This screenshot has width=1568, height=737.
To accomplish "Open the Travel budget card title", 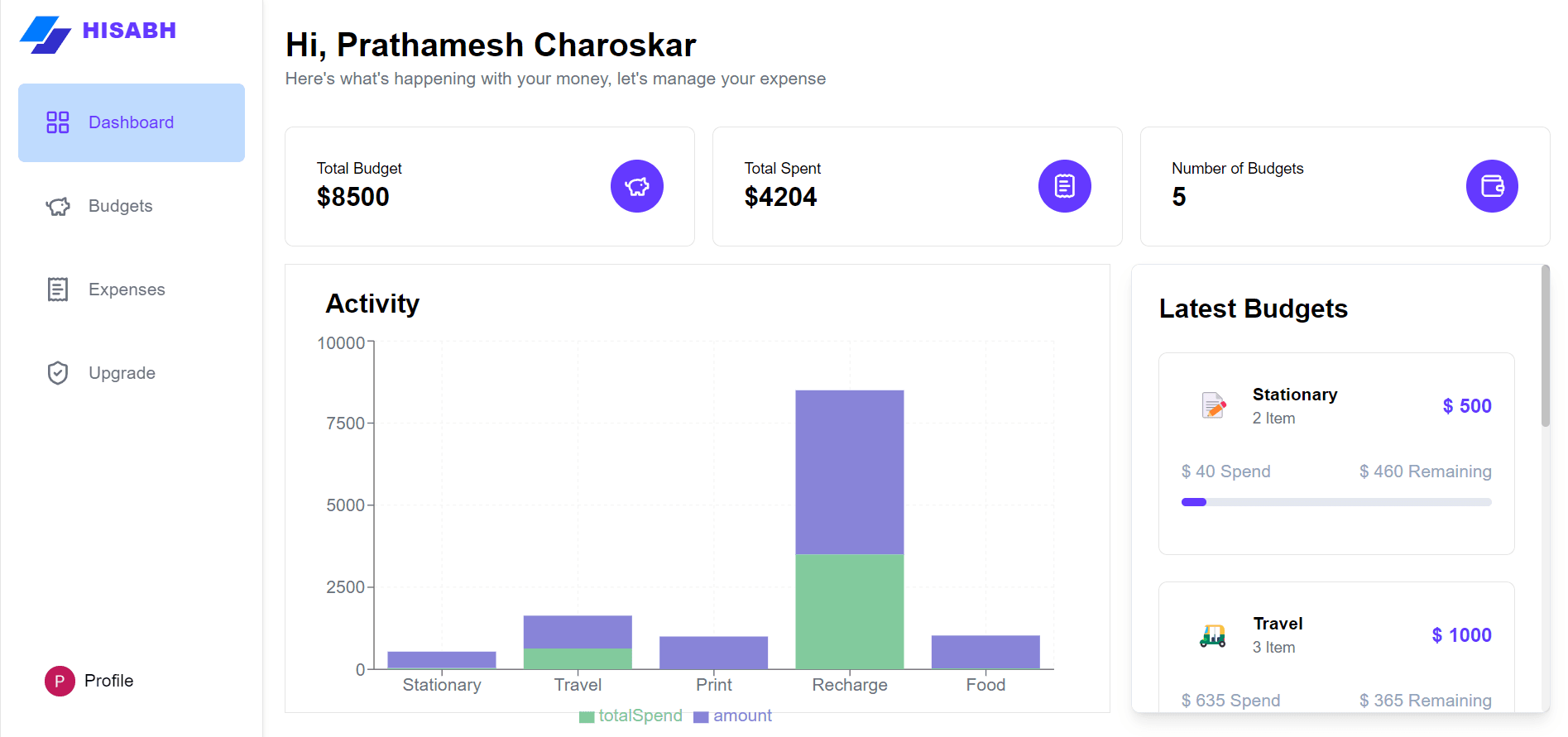I will pos(1278,624).
